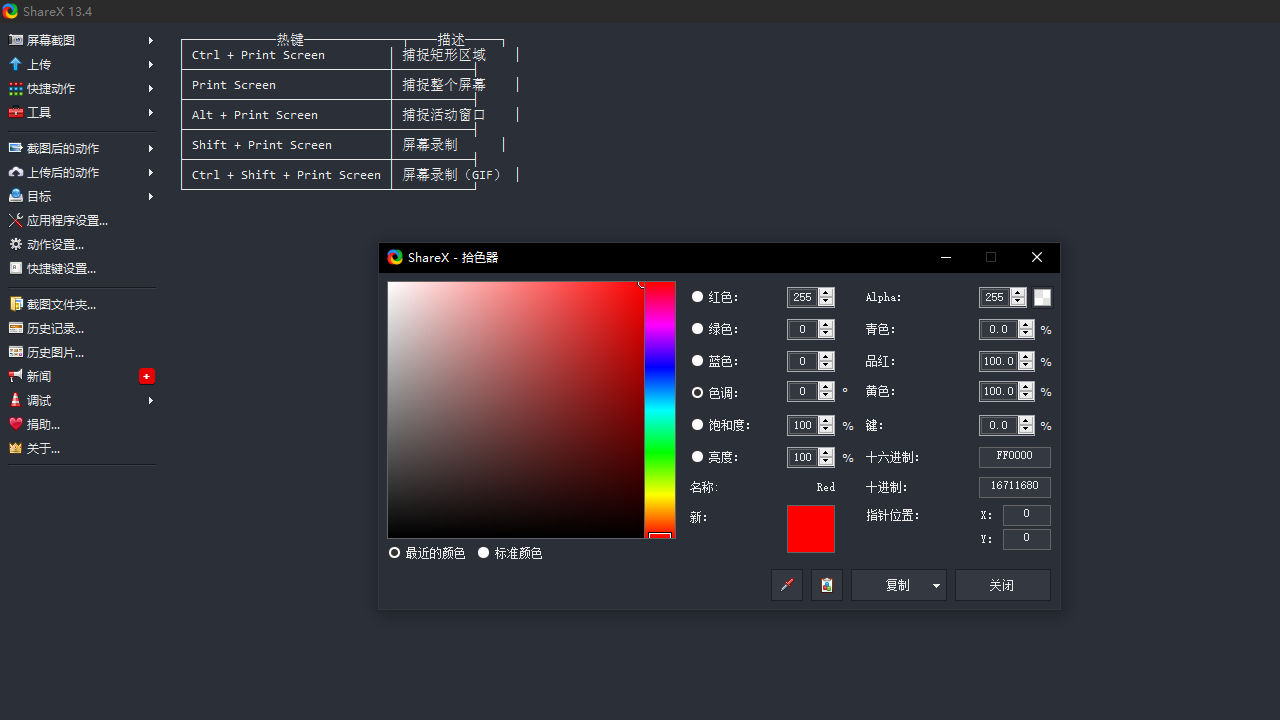Click the 十六进制 FF0000 input field
Screen dimensions: 1280x720
(1014, 456)
